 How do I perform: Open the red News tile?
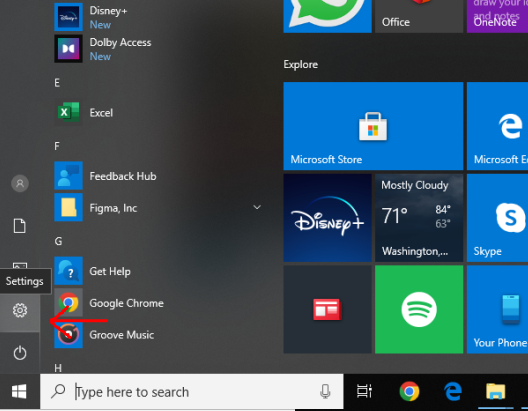click(327, 309)
